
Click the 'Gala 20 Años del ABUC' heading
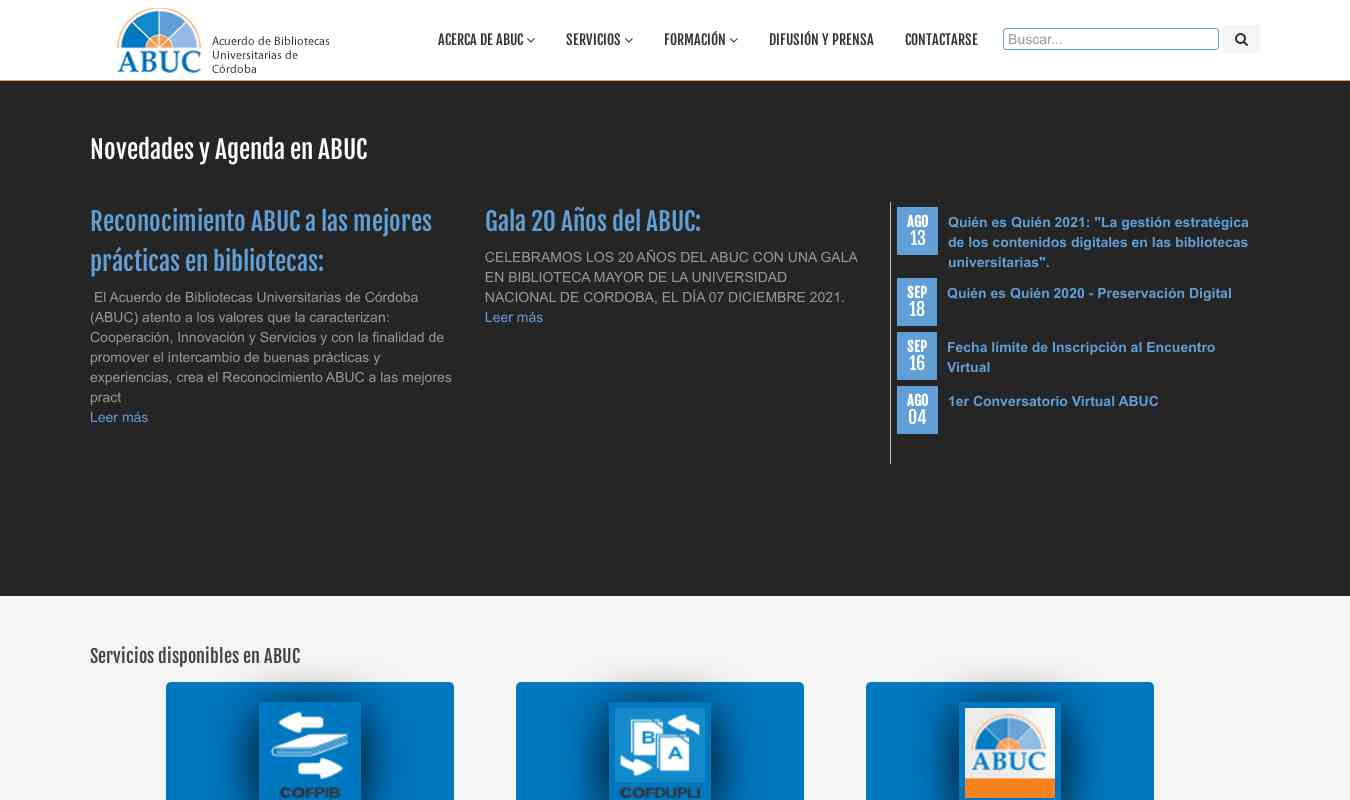[x=592, y=222]
